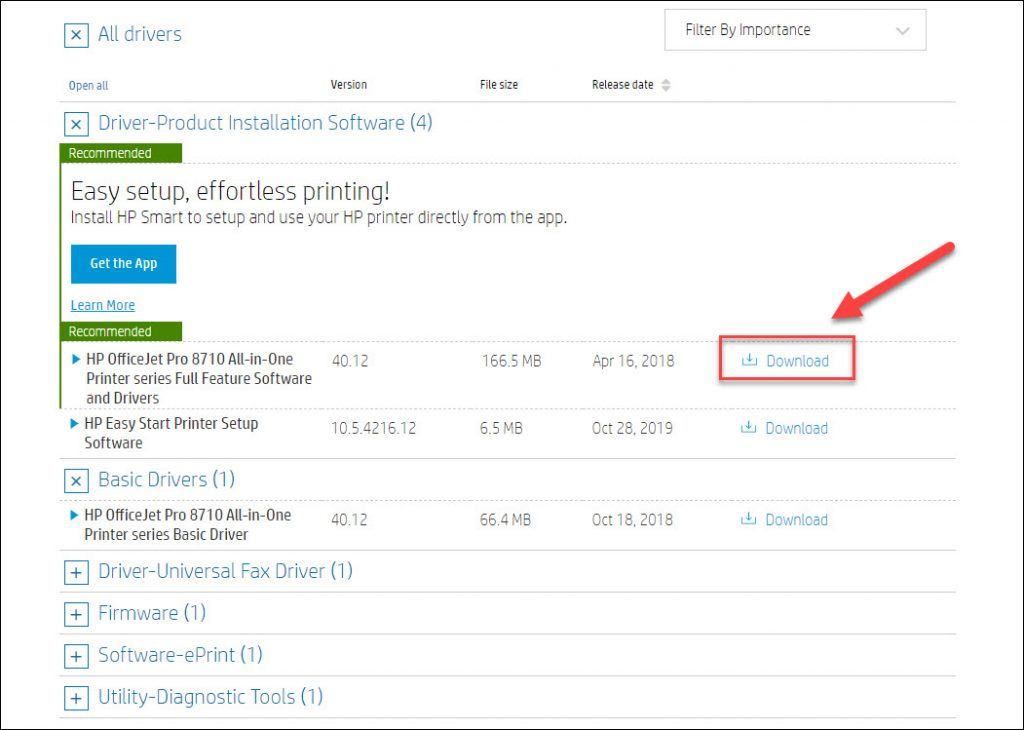Open the Learn More link
The width and height of the screenshot is (1024, 730).
[103, 305]
